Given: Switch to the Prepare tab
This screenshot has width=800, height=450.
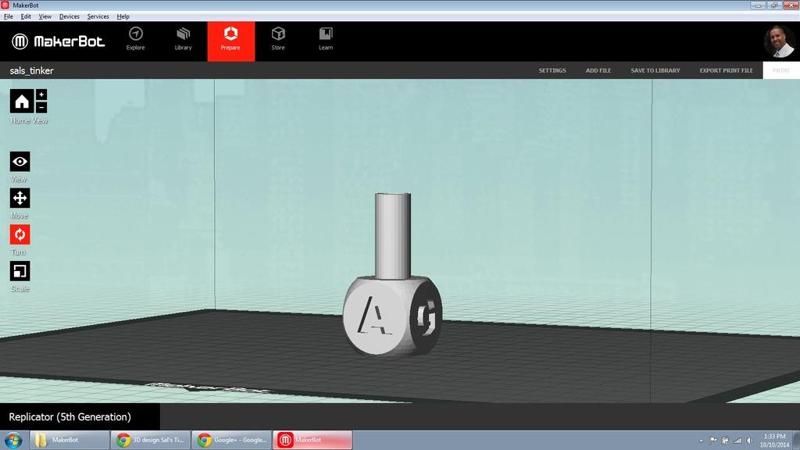Looking at the screenshot, I should coord(231,41).
